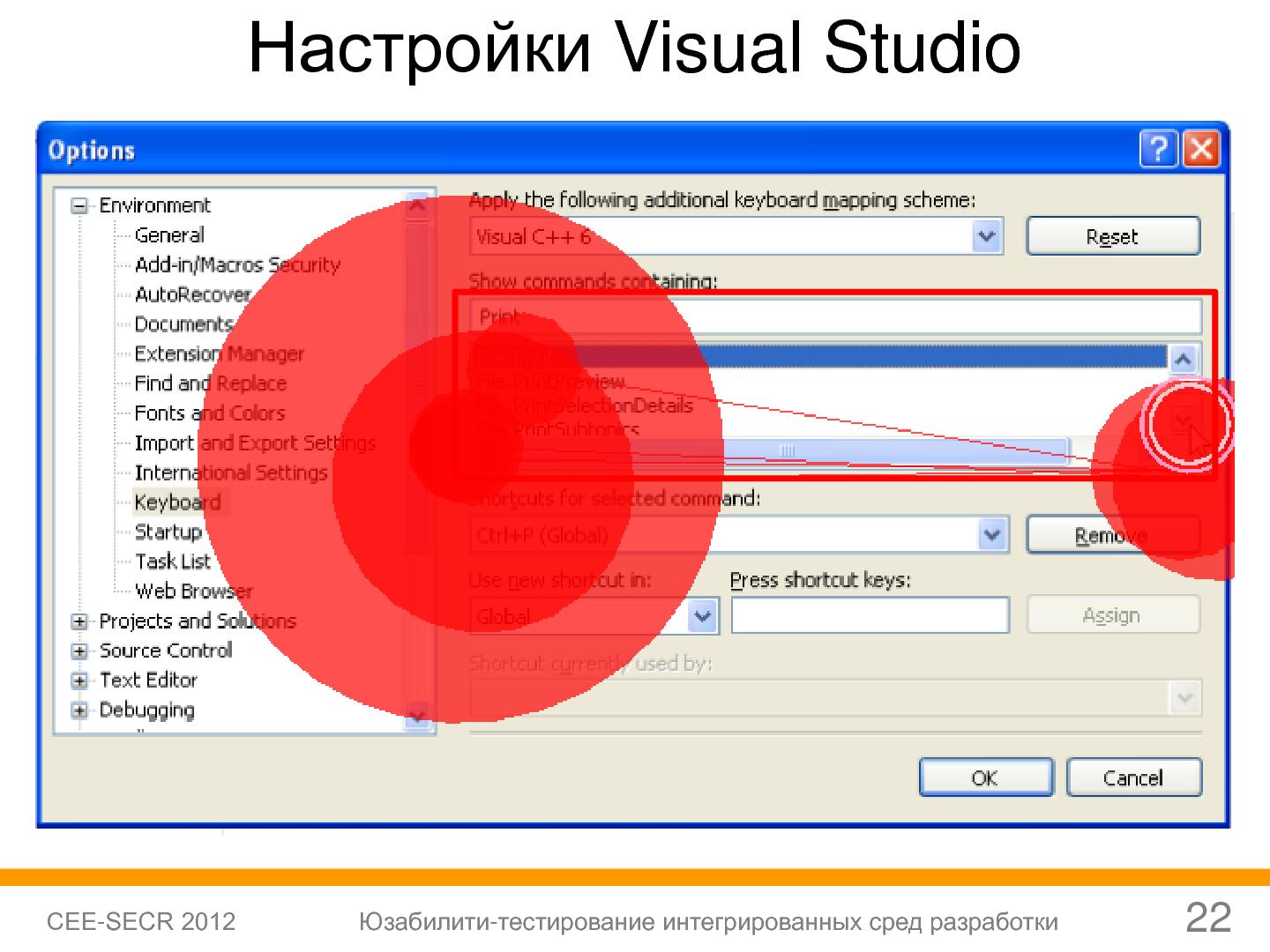Open Shortcut currently used by dropdown
The height and width of the screenshot is (952, 1270).
click(1185, 699)
